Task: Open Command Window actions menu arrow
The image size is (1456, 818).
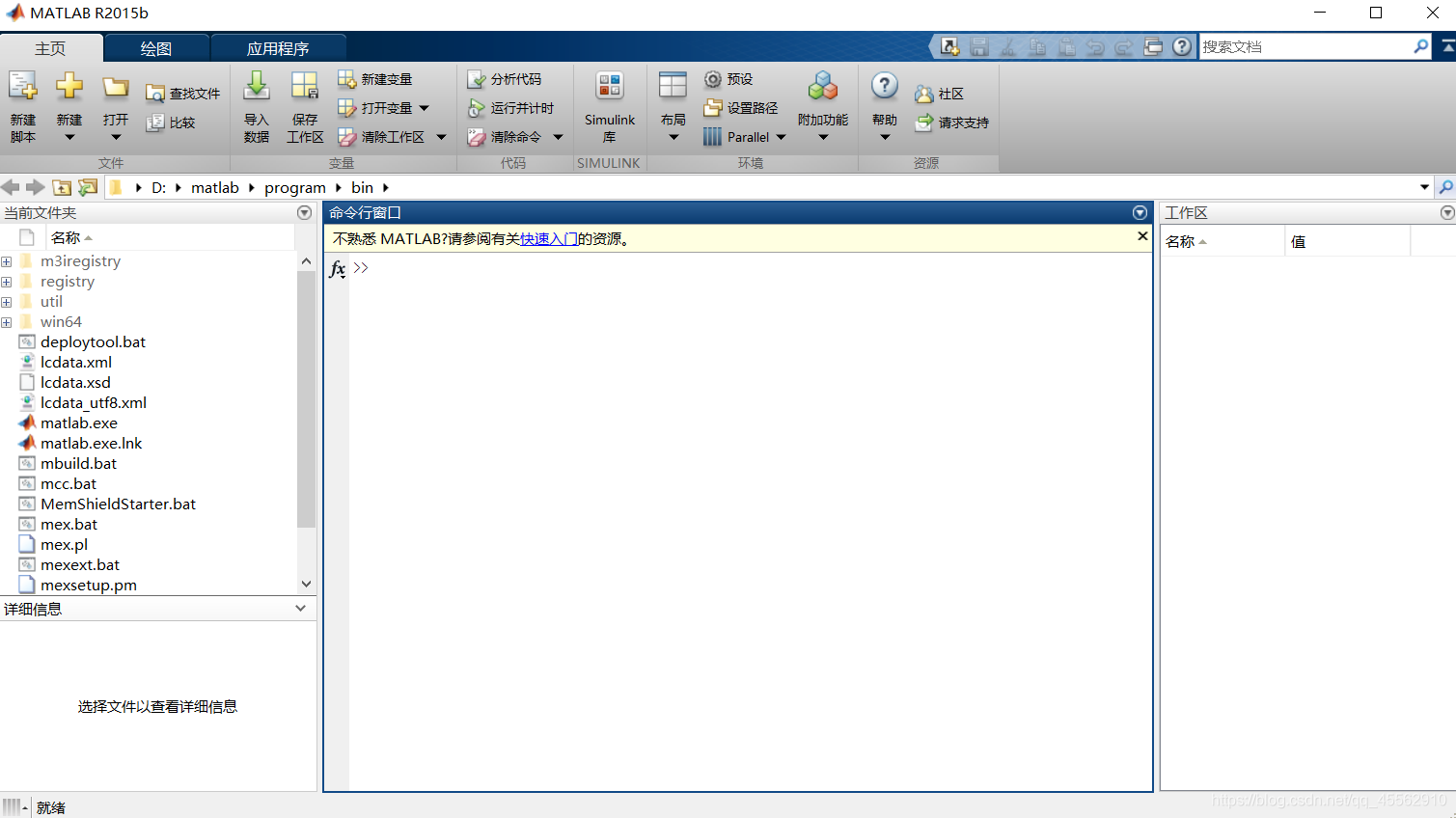Action: coord(1140,212)
